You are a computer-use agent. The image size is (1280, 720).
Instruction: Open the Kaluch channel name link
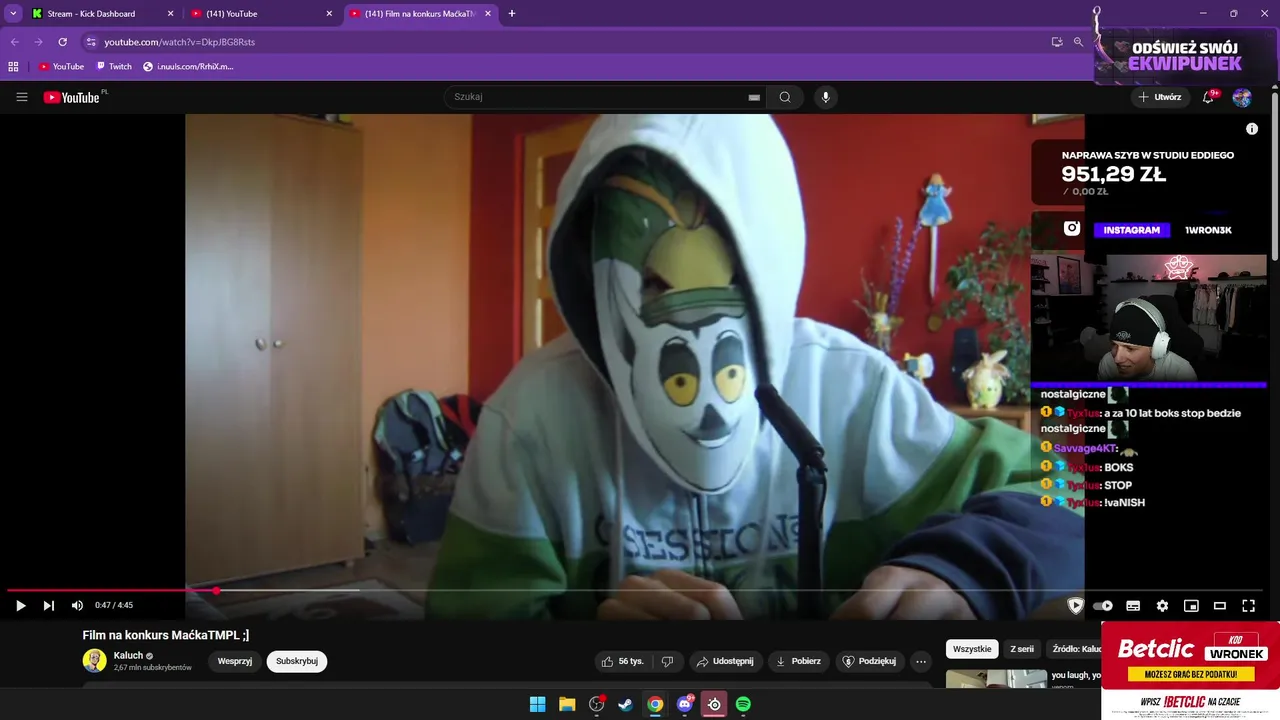128,656
